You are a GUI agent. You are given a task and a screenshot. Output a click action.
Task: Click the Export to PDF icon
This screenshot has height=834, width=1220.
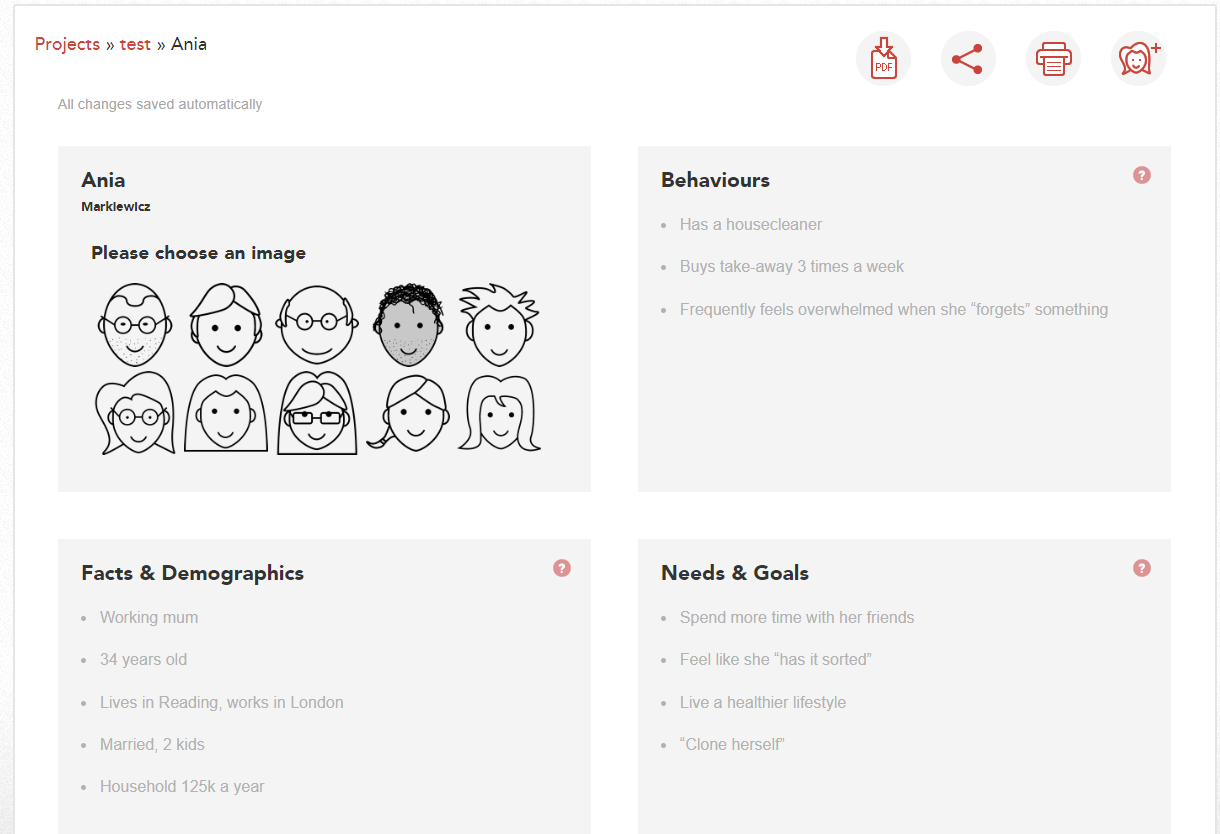883,59
